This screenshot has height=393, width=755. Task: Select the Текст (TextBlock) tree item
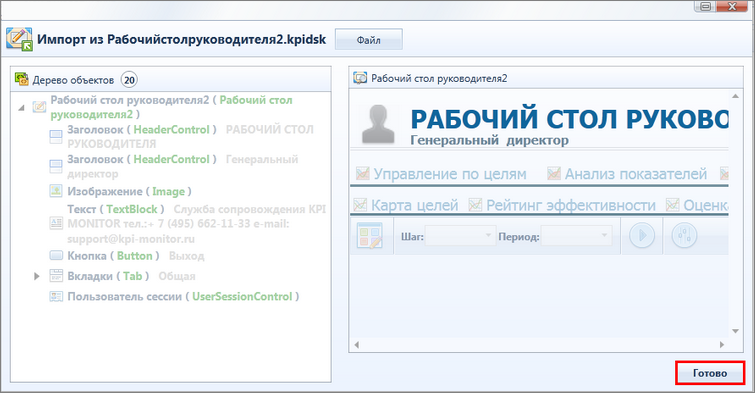[x=196, y=224]
